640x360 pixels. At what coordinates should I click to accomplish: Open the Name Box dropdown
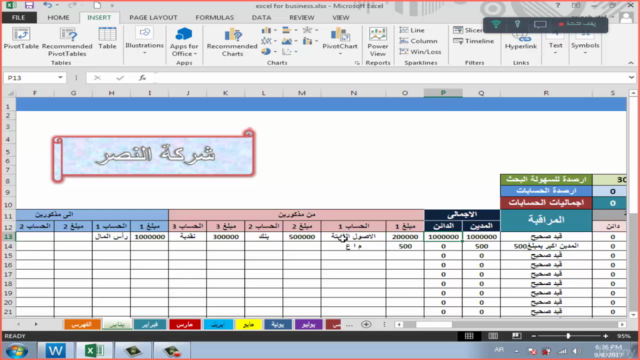(x=60, y=78)
